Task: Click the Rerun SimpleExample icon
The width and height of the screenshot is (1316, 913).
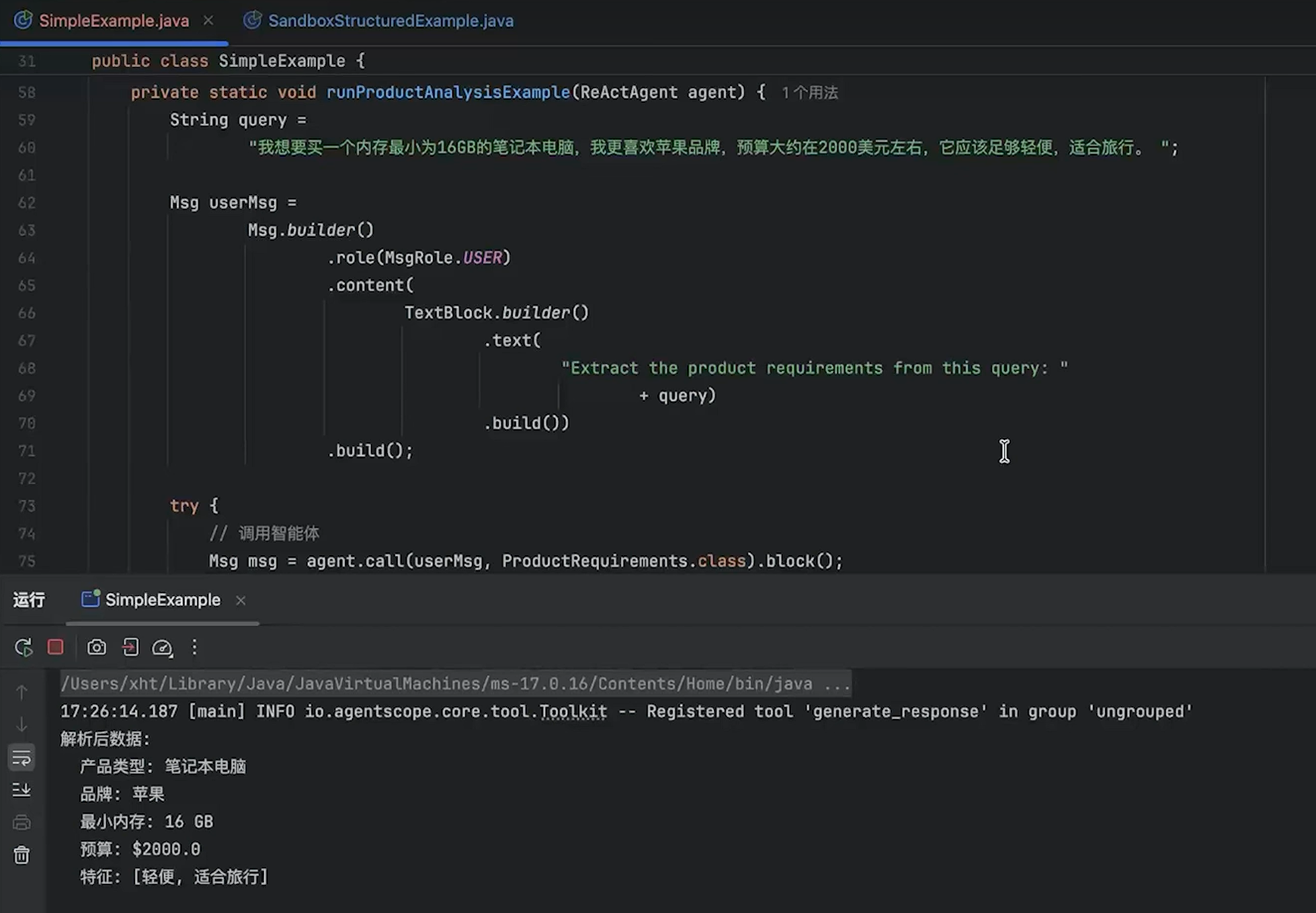Action: pyautogui.click(x=23, y=647)
